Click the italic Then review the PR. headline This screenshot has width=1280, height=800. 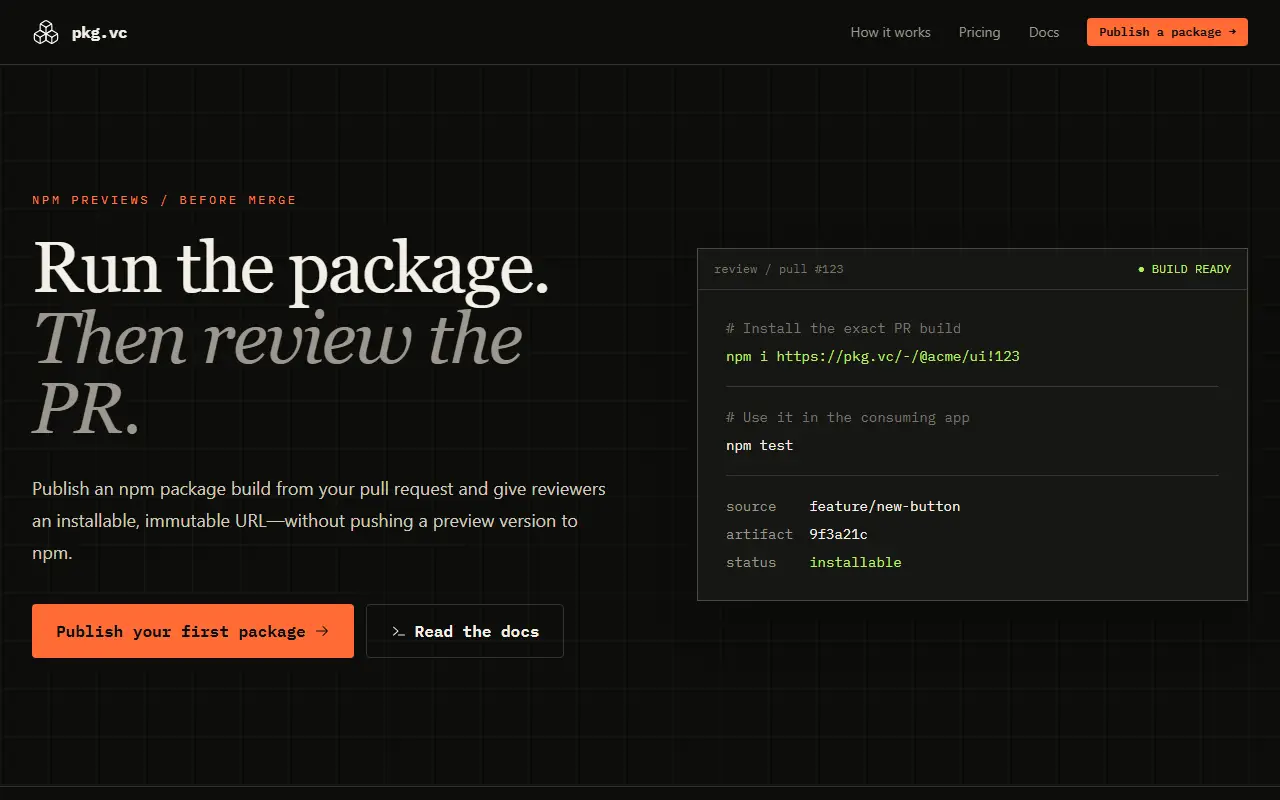(278, 373)
